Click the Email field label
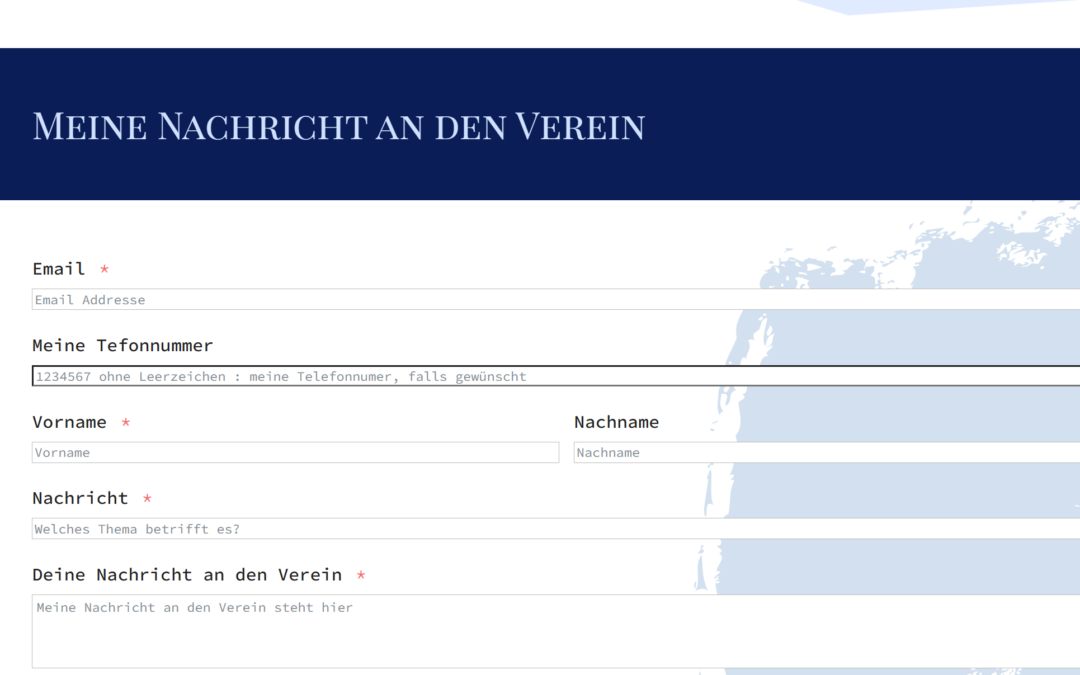 click(x=60, y=268)
